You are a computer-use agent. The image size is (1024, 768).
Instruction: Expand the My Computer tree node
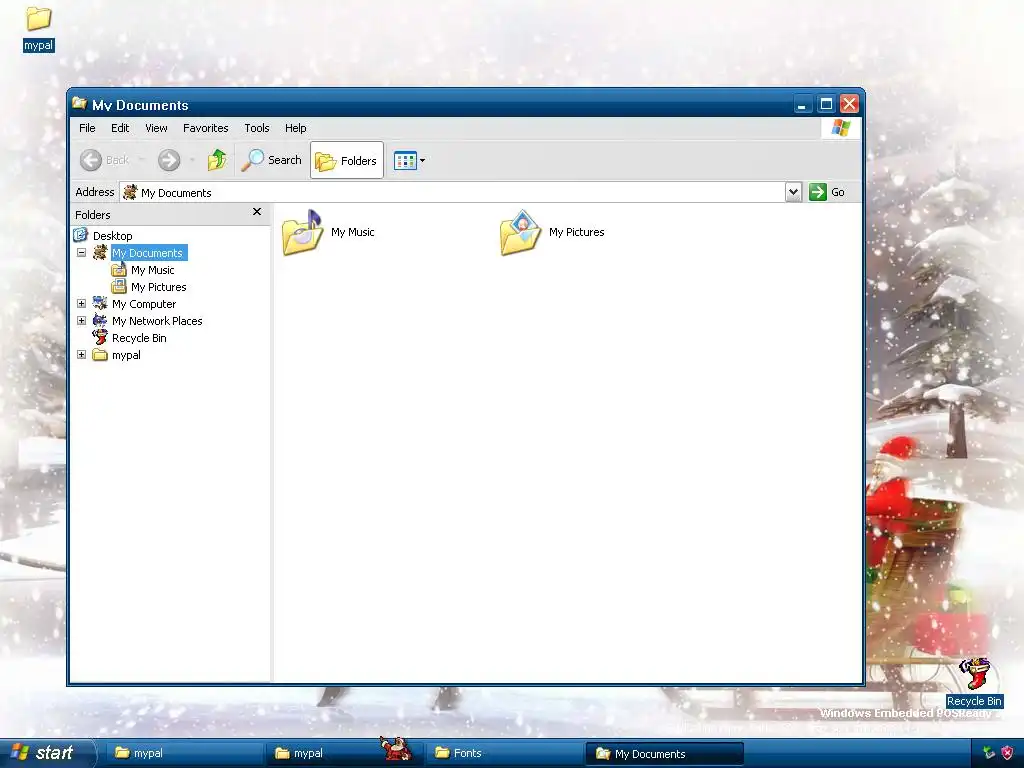pos(82,303)
